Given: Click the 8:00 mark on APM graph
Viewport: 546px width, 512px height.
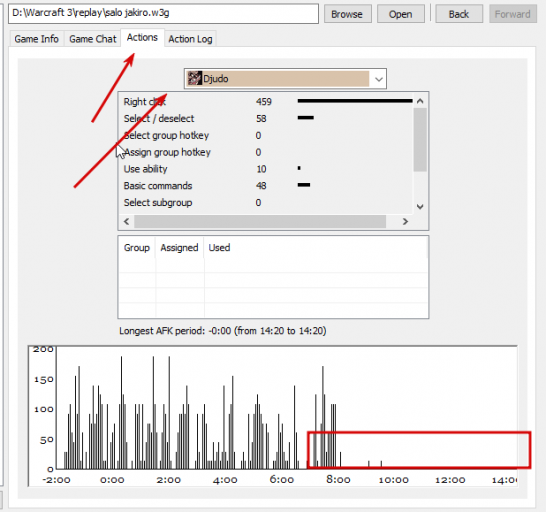Looking at the screenshot, I should 338,480.
